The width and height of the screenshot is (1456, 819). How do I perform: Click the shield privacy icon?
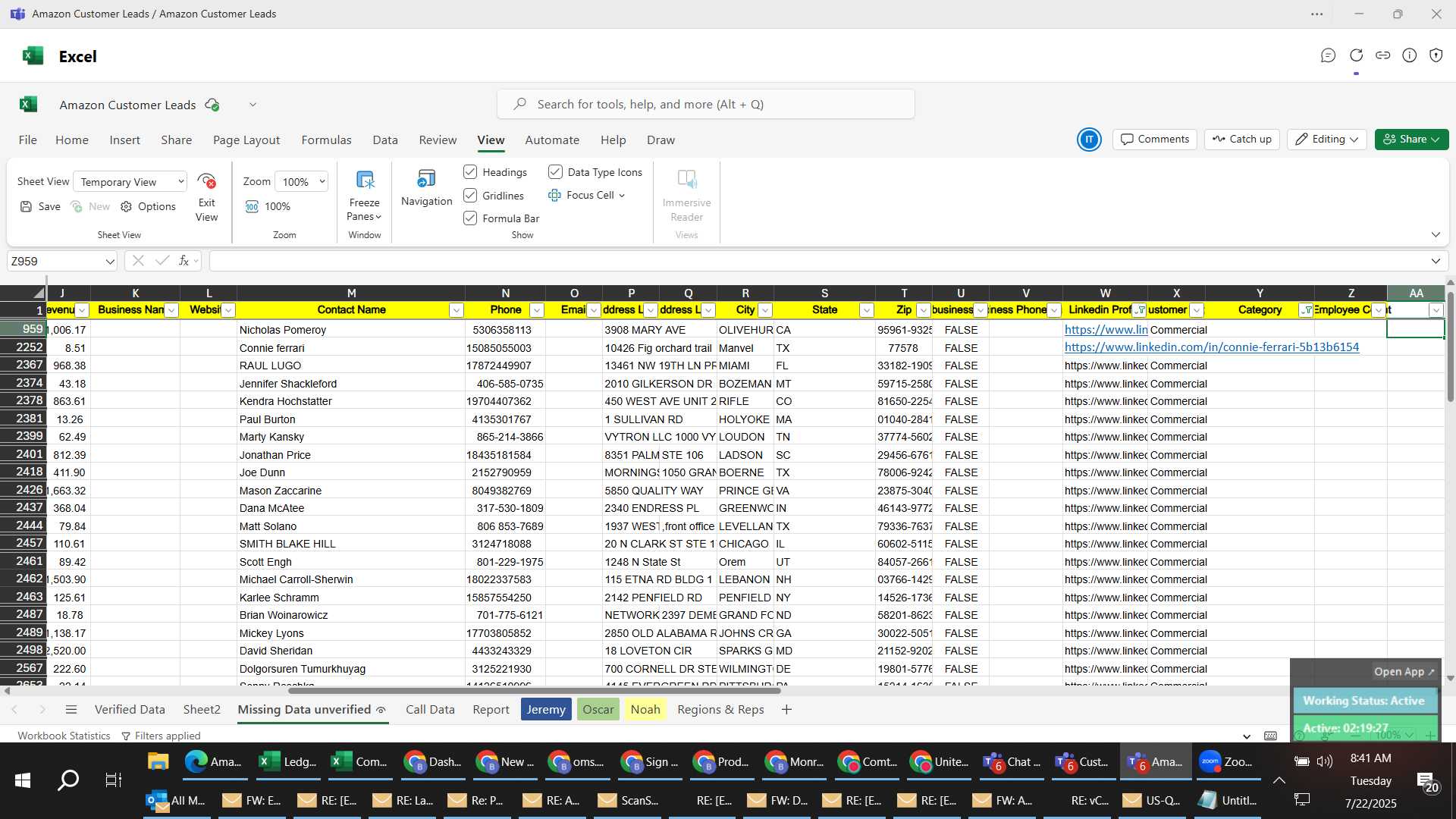pos(1436,55)
